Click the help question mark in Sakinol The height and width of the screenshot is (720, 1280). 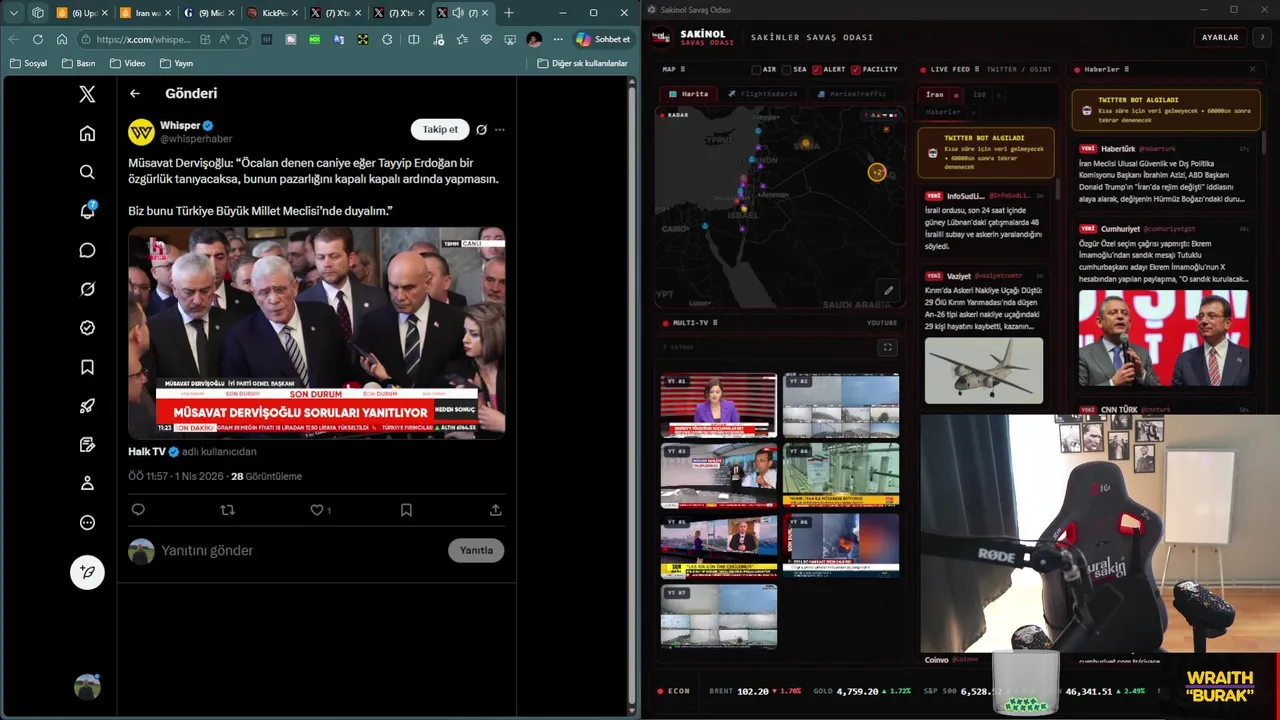[1262, 37]
